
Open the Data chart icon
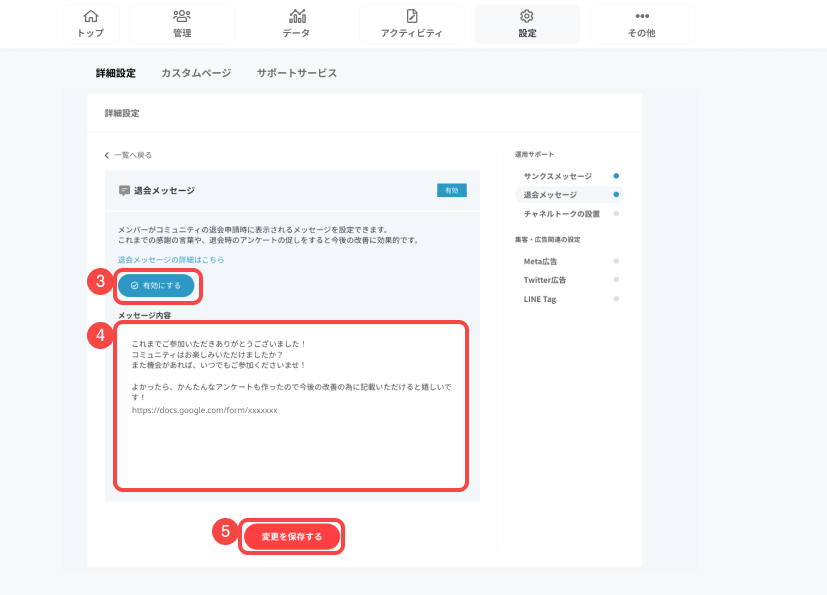(x=297, y=16)
